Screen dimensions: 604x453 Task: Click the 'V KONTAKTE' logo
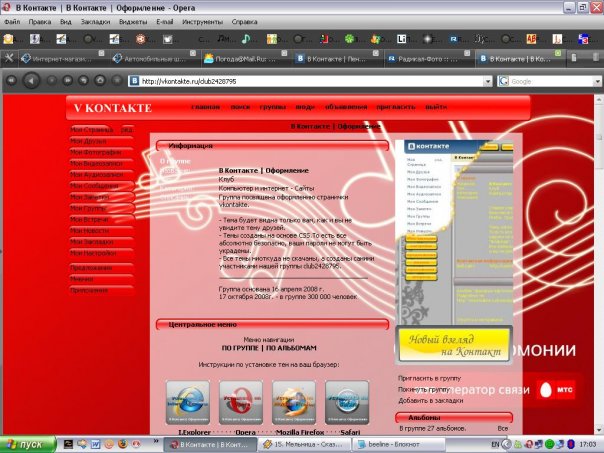click(x=112, y=108)
